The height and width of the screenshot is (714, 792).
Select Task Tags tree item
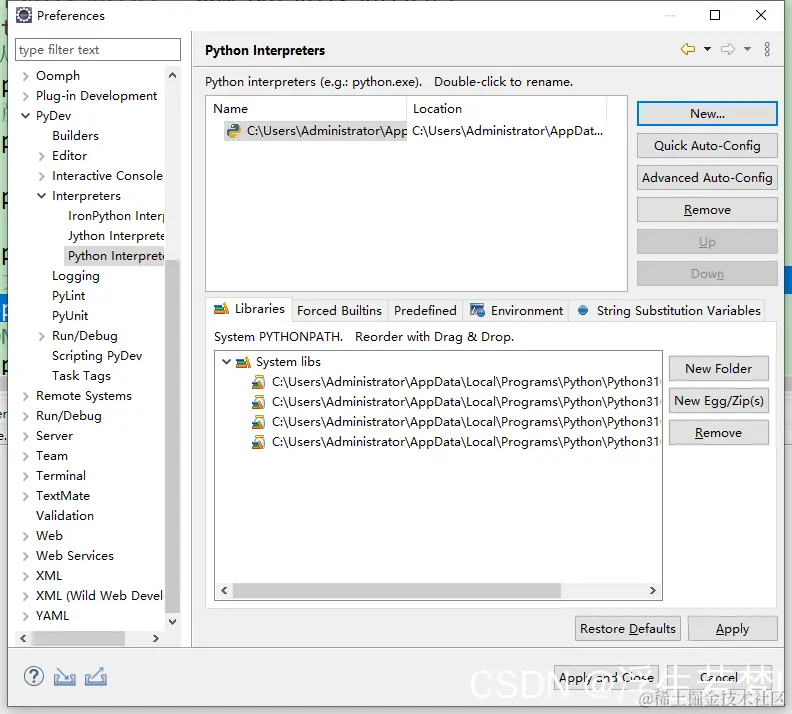click(x=81, y=376)
